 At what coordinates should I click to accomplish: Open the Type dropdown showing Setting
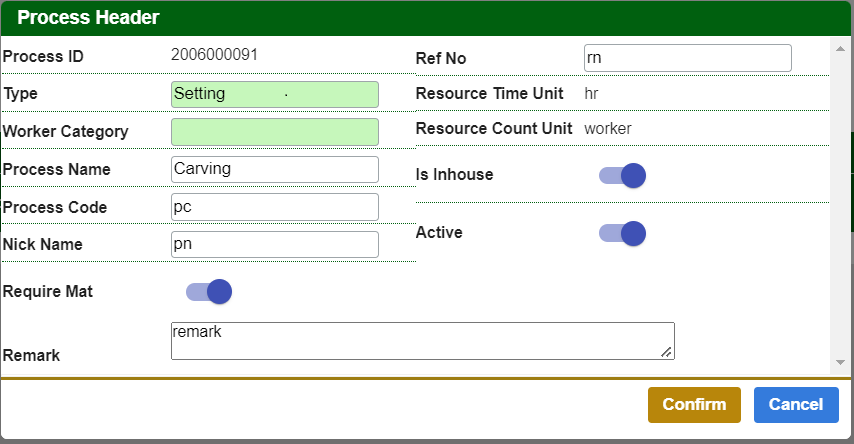275,94
